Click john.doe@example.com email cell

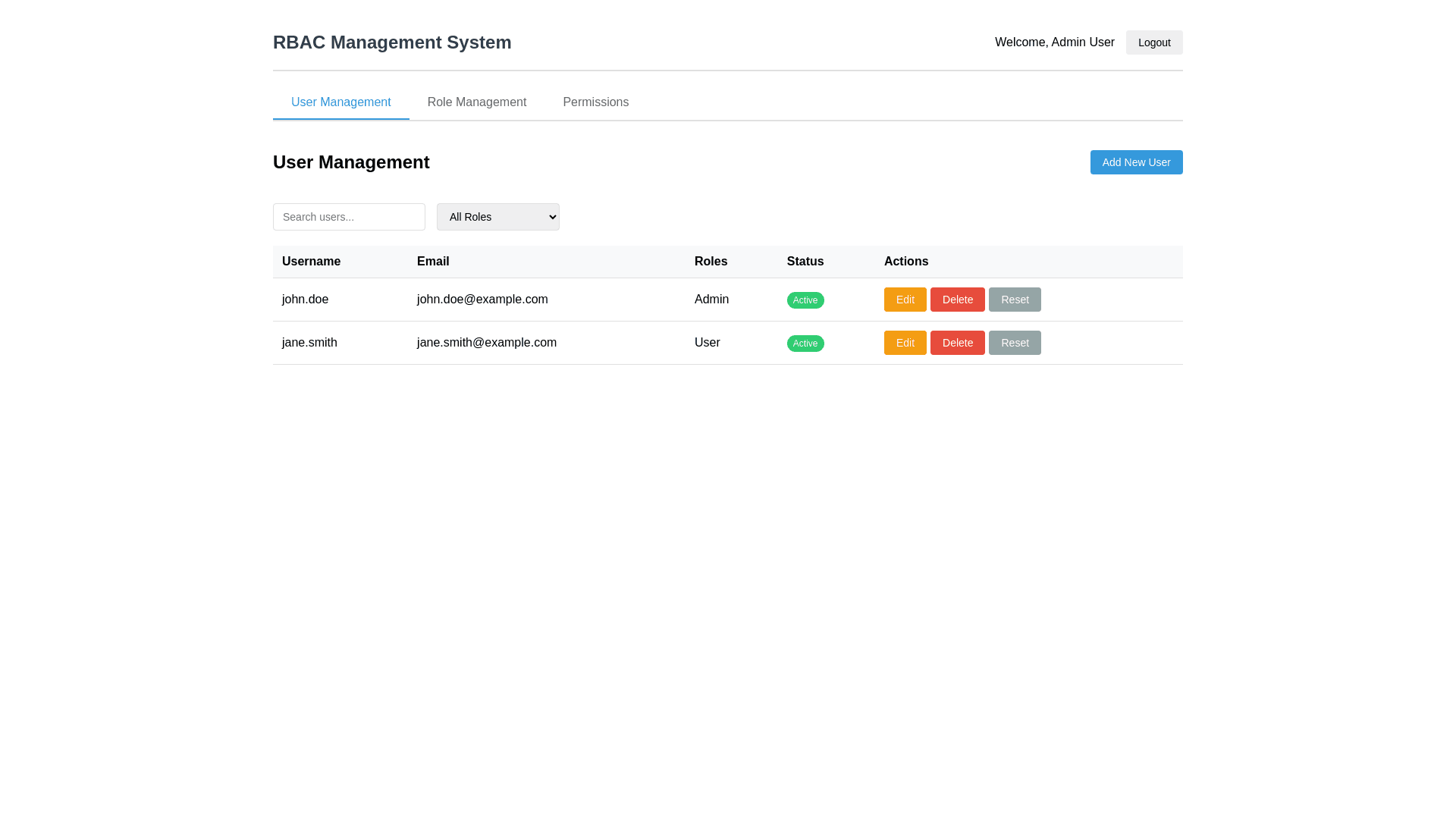point(482,300)
